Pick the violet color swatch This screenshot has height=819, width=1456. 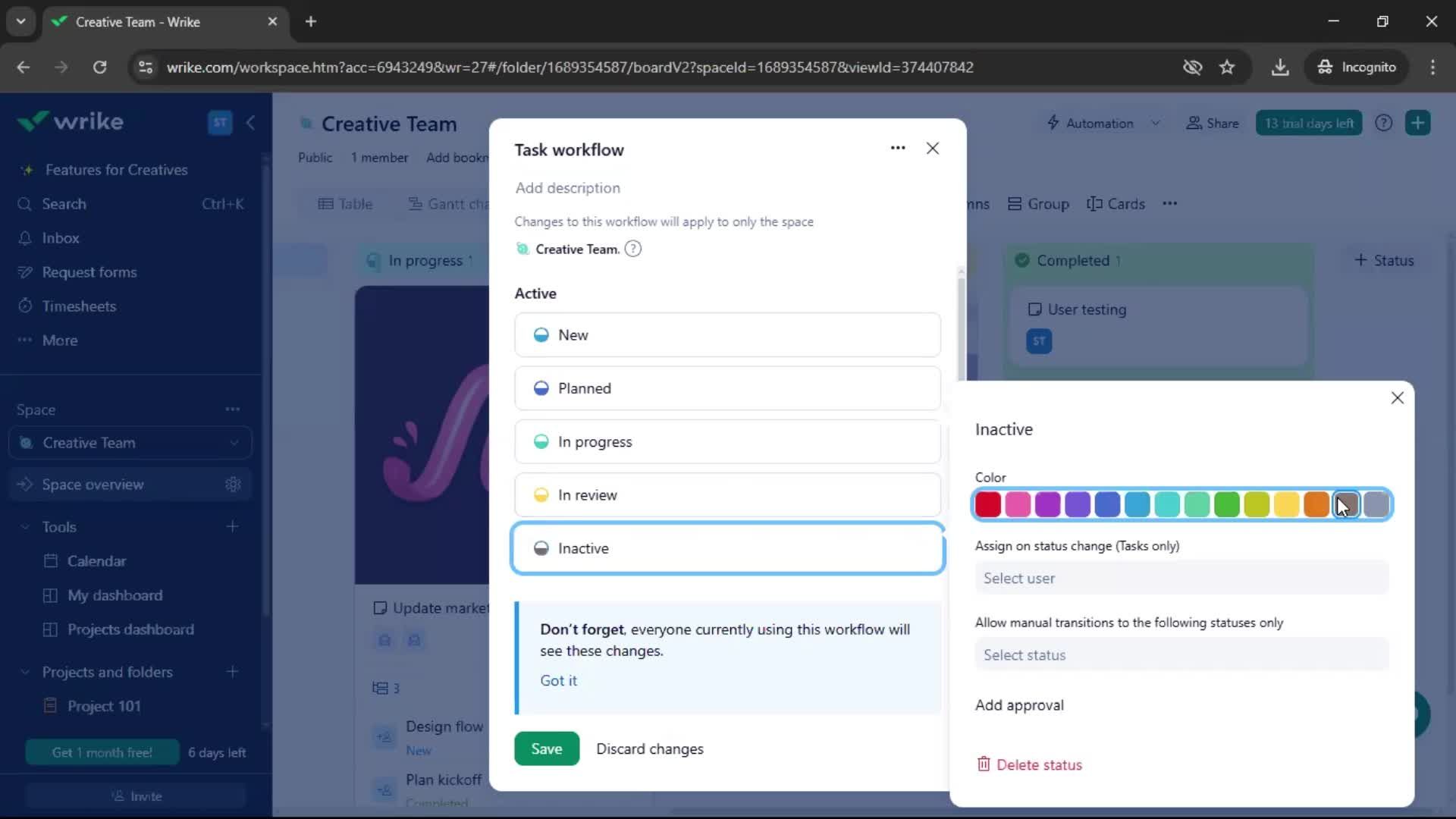pos(1078,504)
